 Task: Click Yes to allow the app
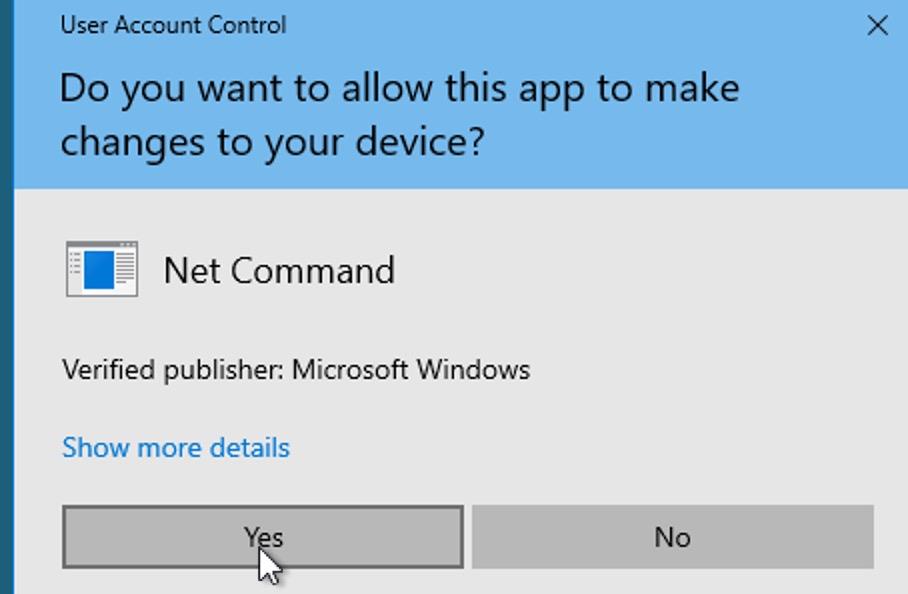pos(262,537)
